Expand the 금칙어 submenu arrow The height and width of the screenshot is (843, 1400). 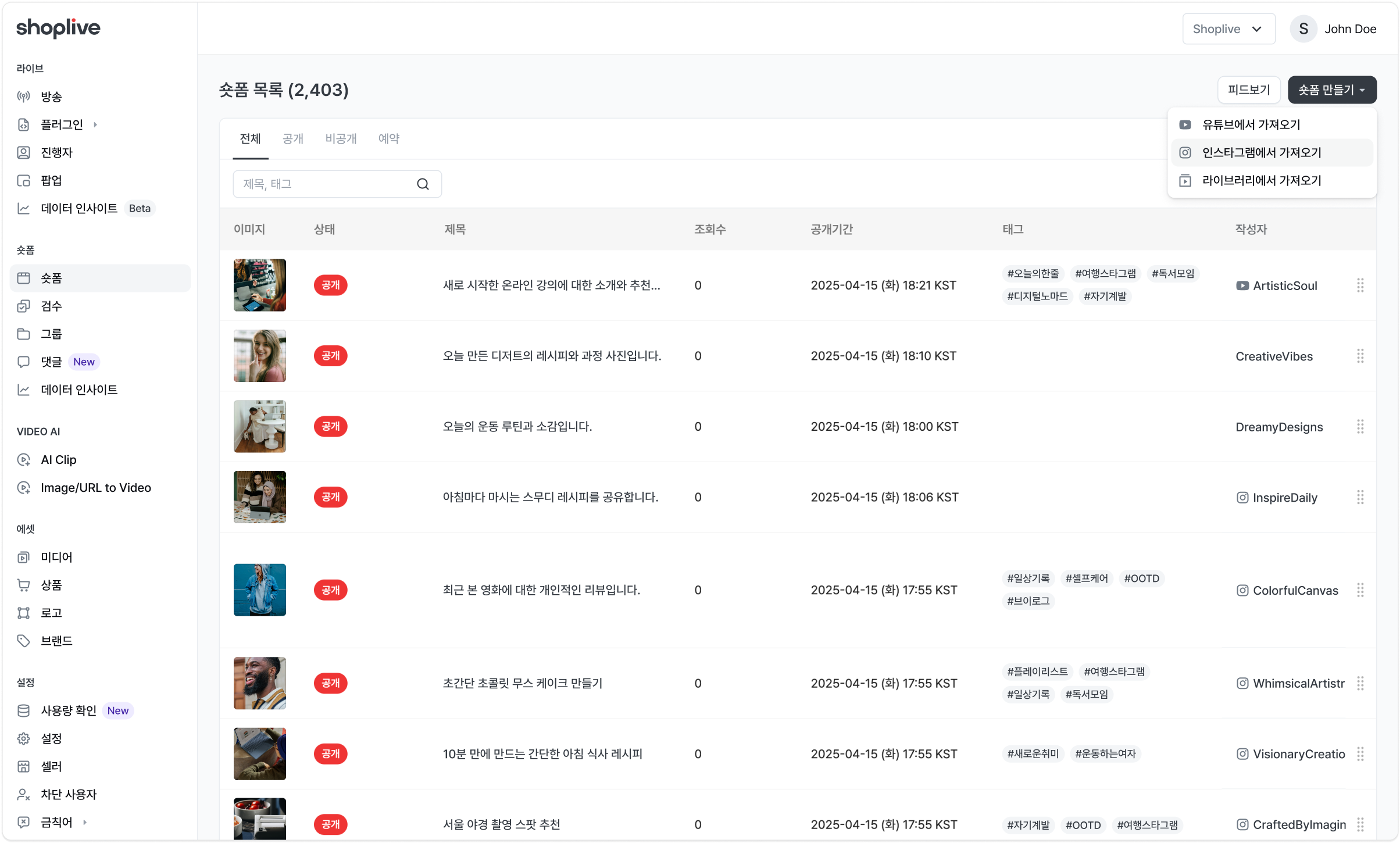tap(85, 822)
